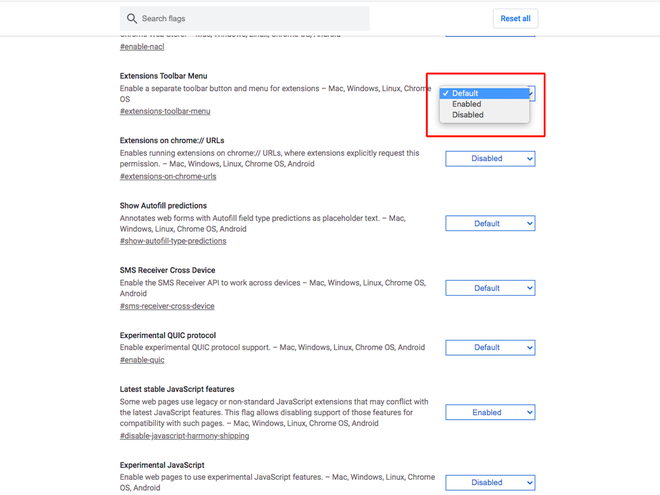Open the #show-autofill-type-predictions link
The width and height of the screenshot is (660, 495).
[173, 241]
